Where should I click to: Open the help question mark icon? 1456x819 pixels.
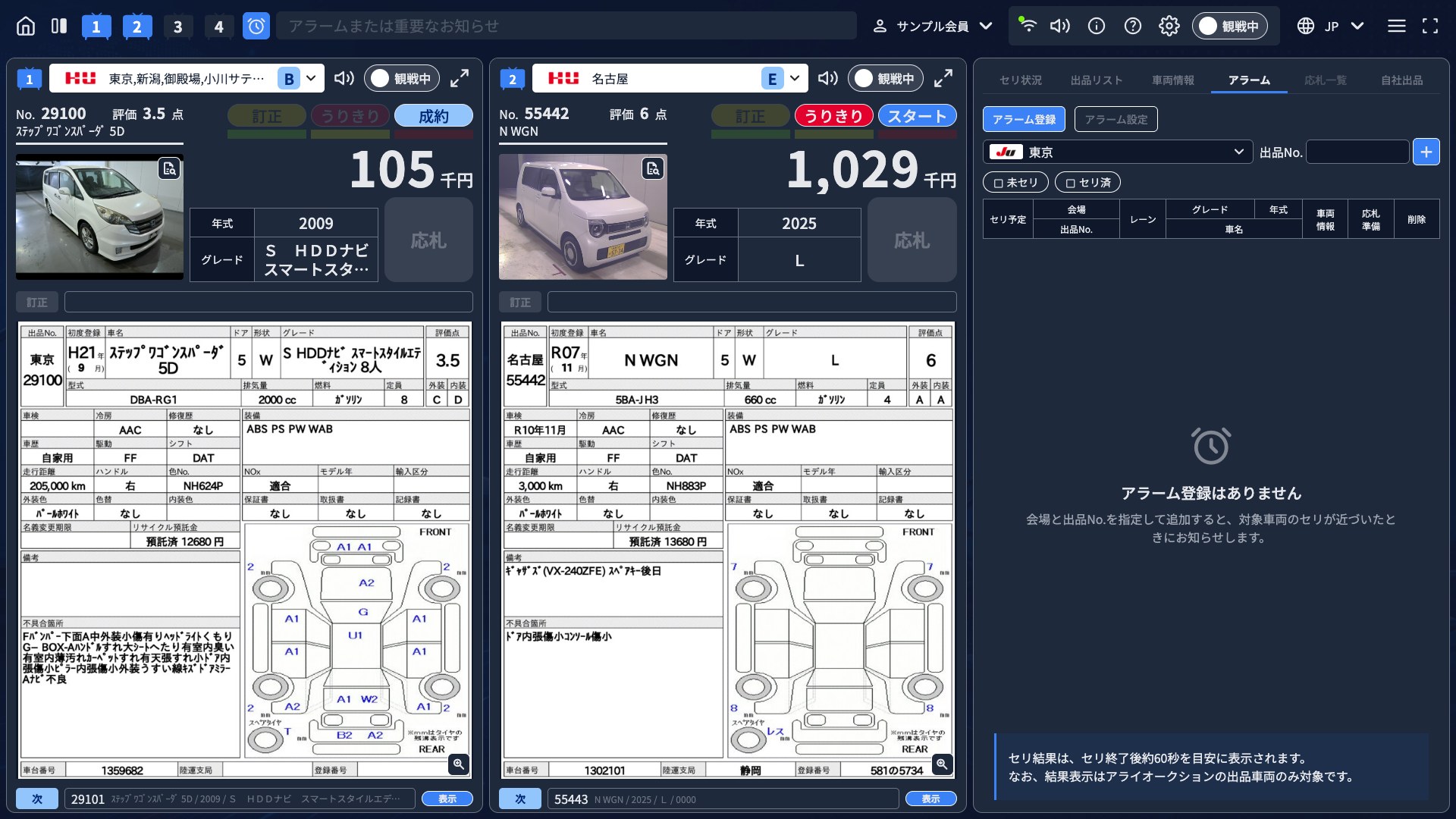click(x=1133, y=26)
